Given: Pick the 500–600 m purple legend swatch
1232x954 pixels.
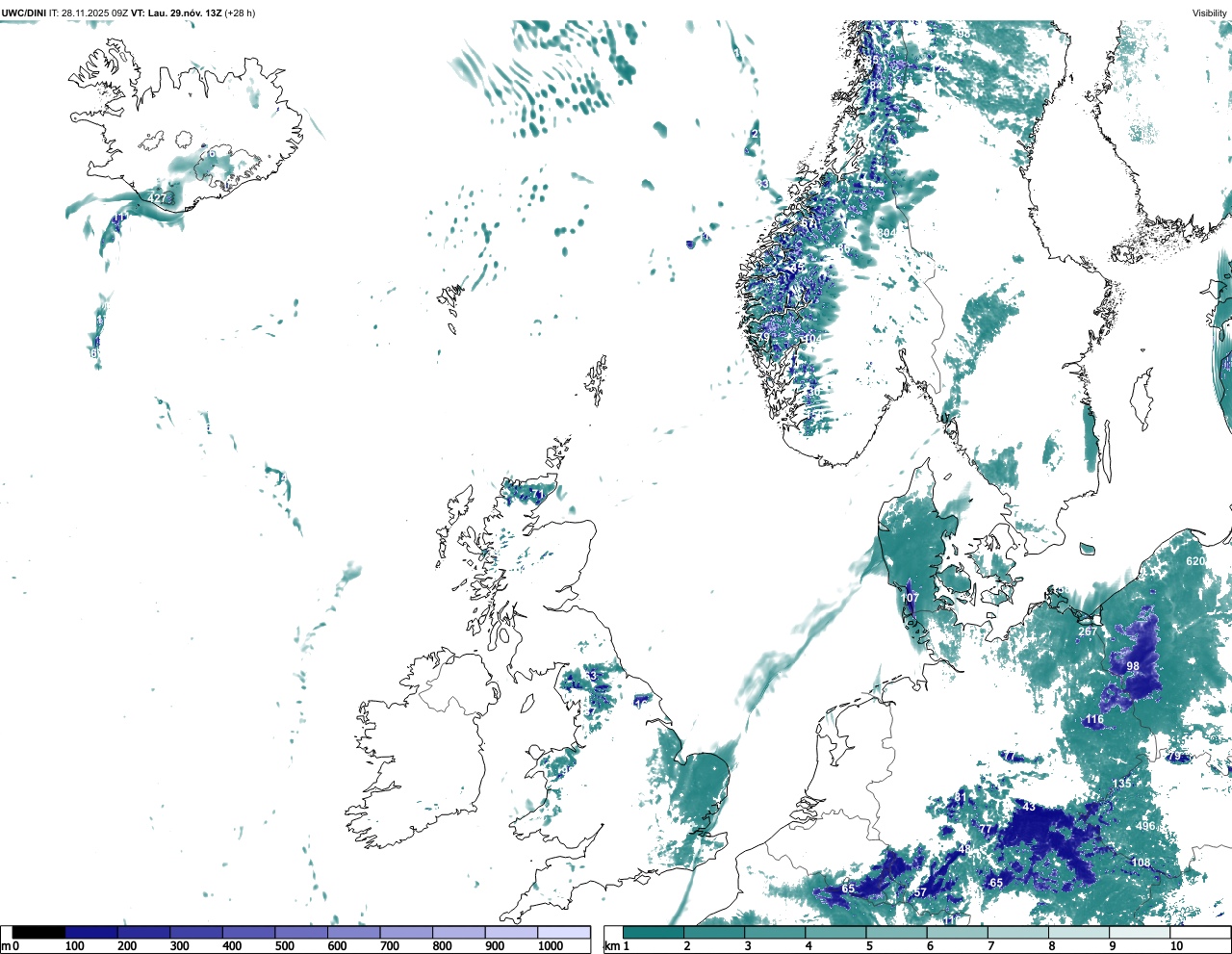Looking at the screenshot, I should point(301,932).
